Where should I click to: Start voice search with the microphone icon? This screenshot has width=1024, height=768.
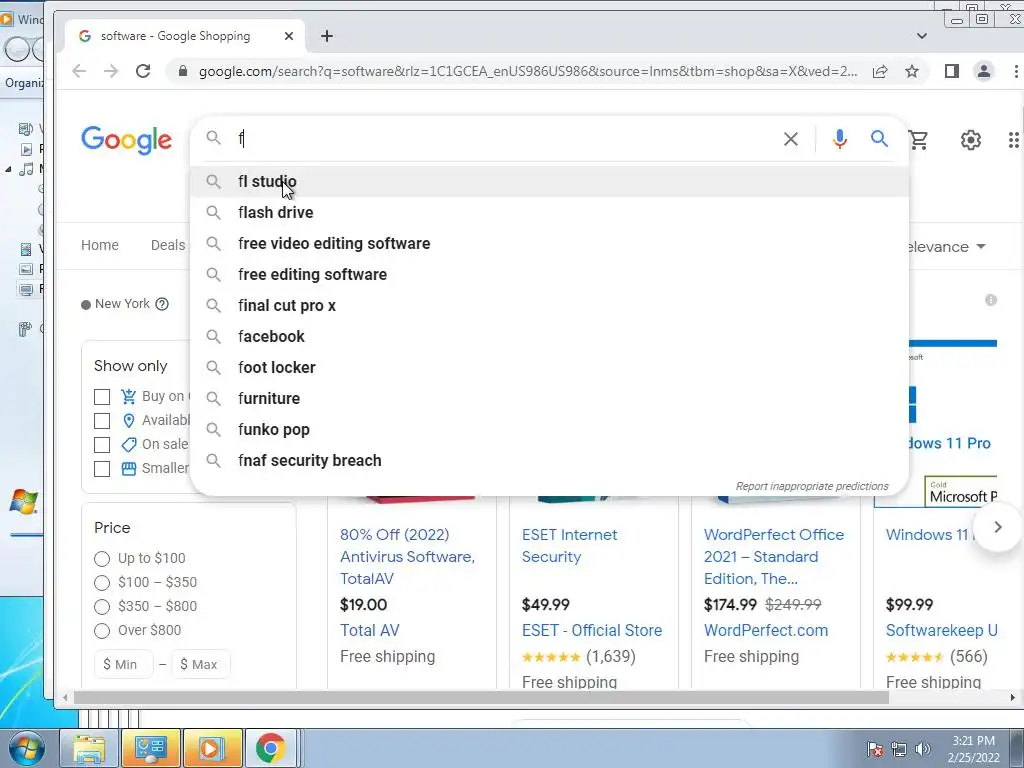pos(840,138)
